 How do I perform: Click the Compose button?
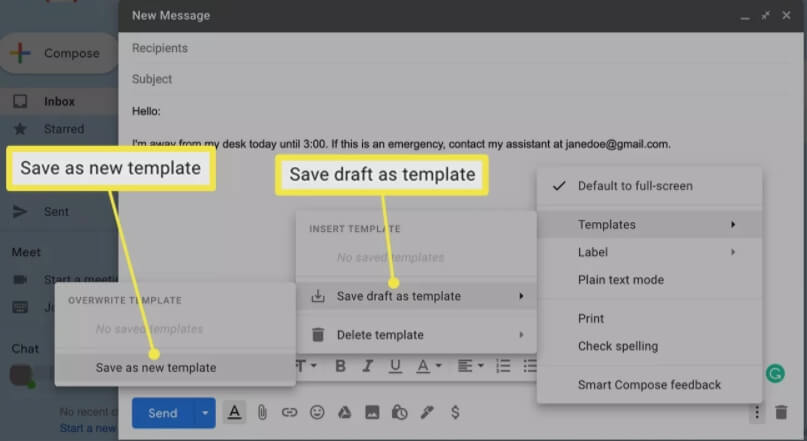[x=59, y=53]
